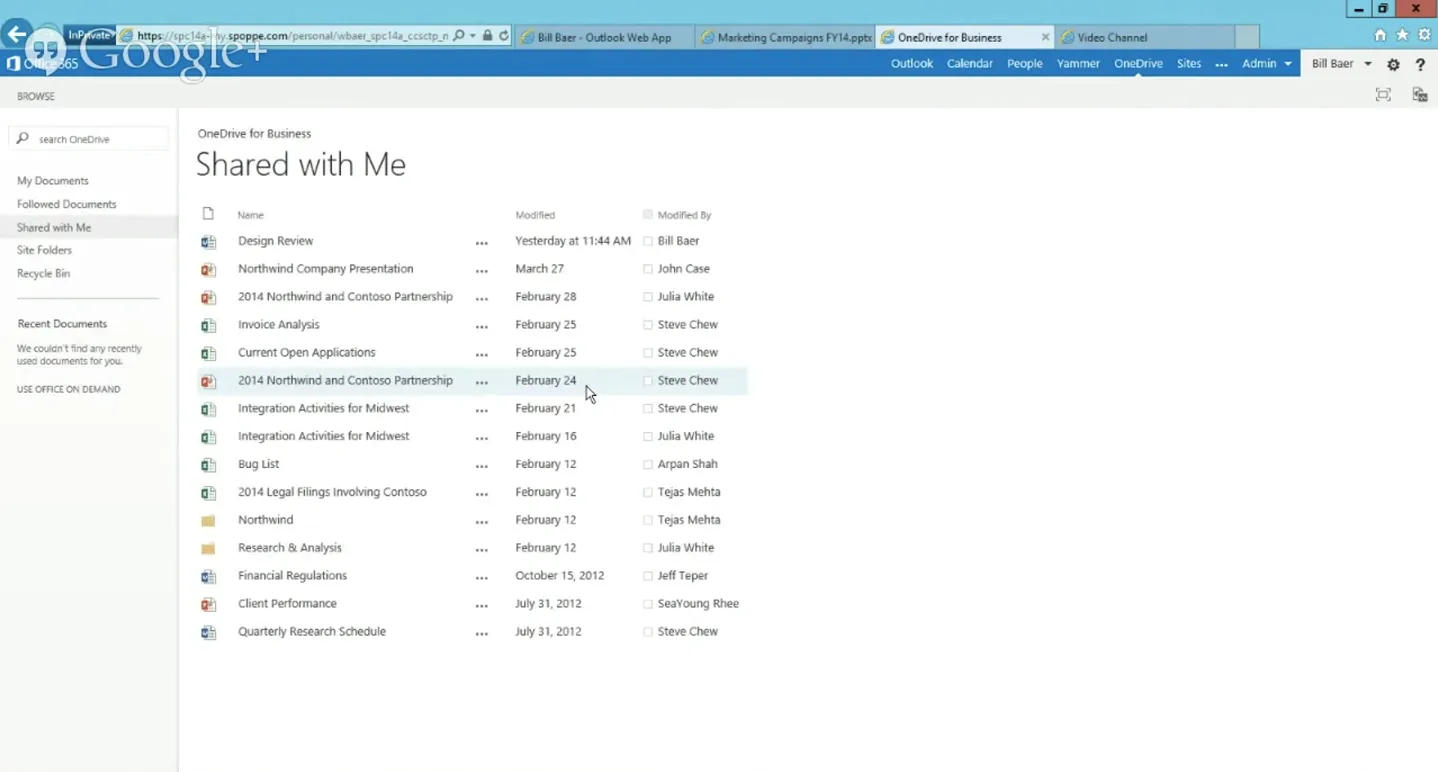
Task: Click Word icon beside Financial Regulations
Action: (208, 577)
